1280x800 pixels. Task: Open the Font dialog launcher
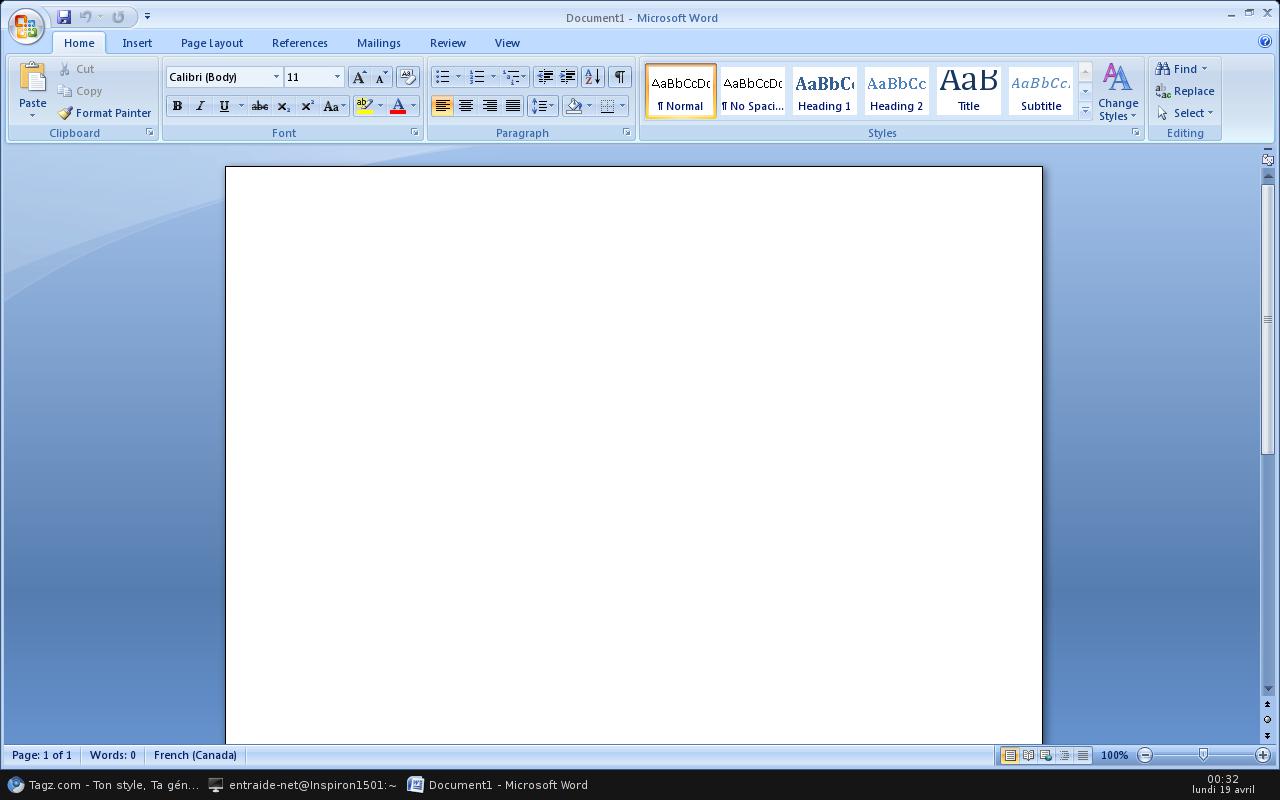click(415, 132)
